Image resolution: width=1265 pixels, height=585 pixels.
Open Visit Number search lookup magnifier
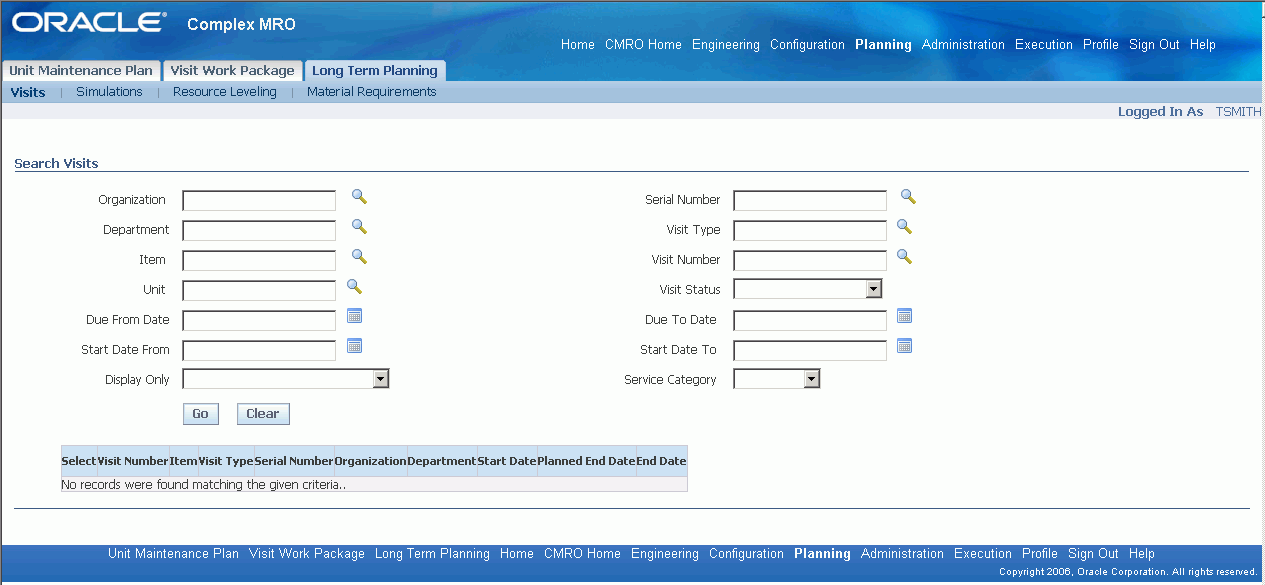904,257
